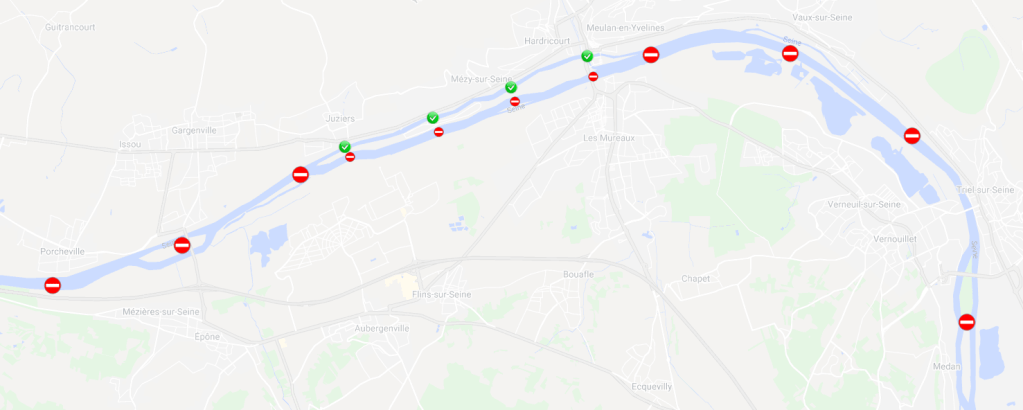Open the large no-entry marker below Gargenville
The width and height of the screenshot is (1023, 410).
point(300,174)
